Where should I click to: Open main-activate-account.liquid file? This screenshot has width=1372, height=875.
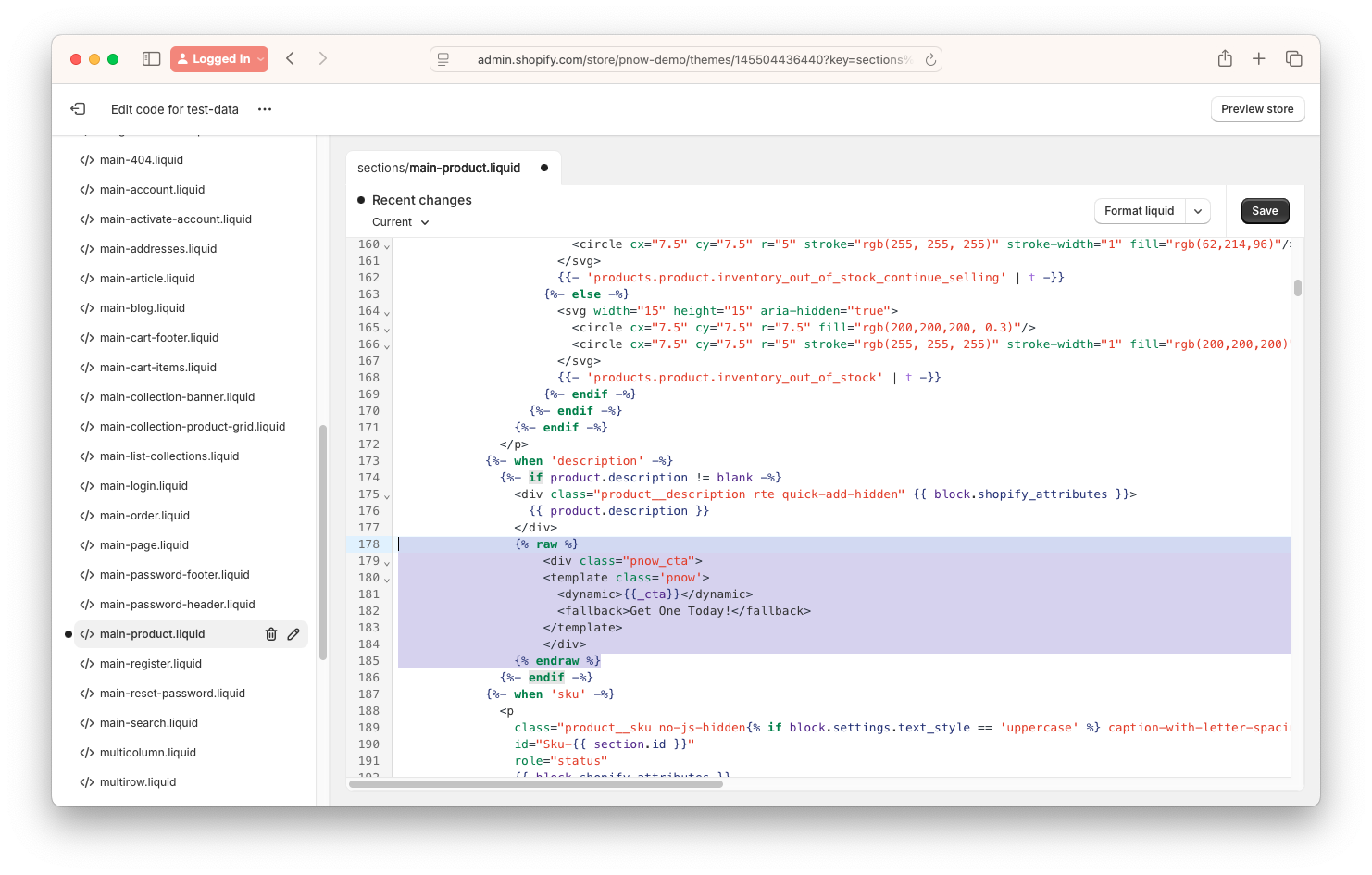176,219
